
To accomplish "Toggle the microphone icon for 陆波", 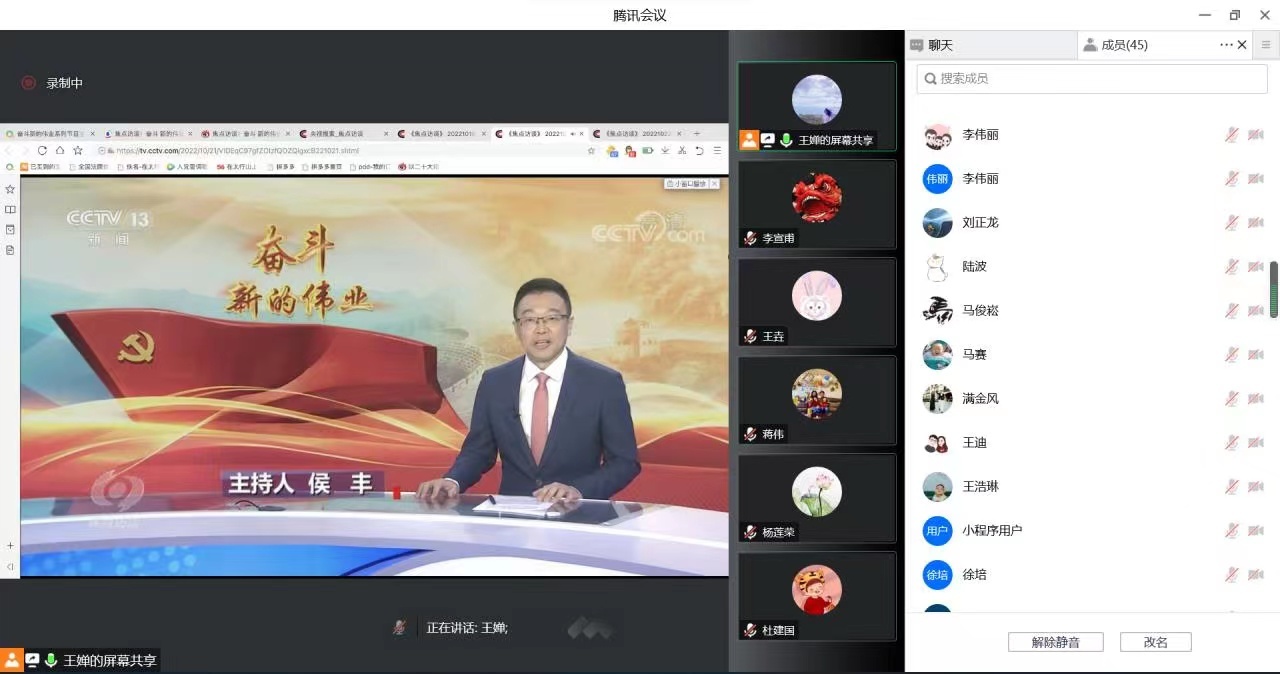I will [x=1232, y=266].
